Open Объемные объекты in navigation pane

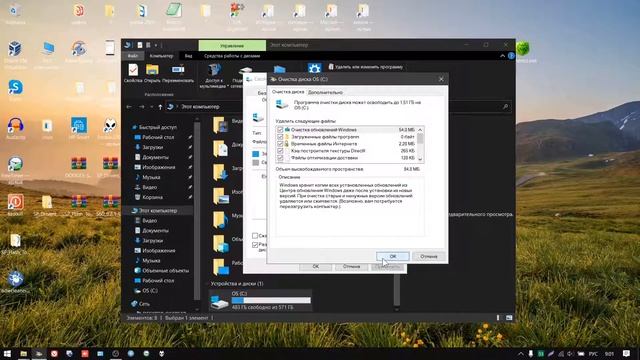[x=165, y=270]
